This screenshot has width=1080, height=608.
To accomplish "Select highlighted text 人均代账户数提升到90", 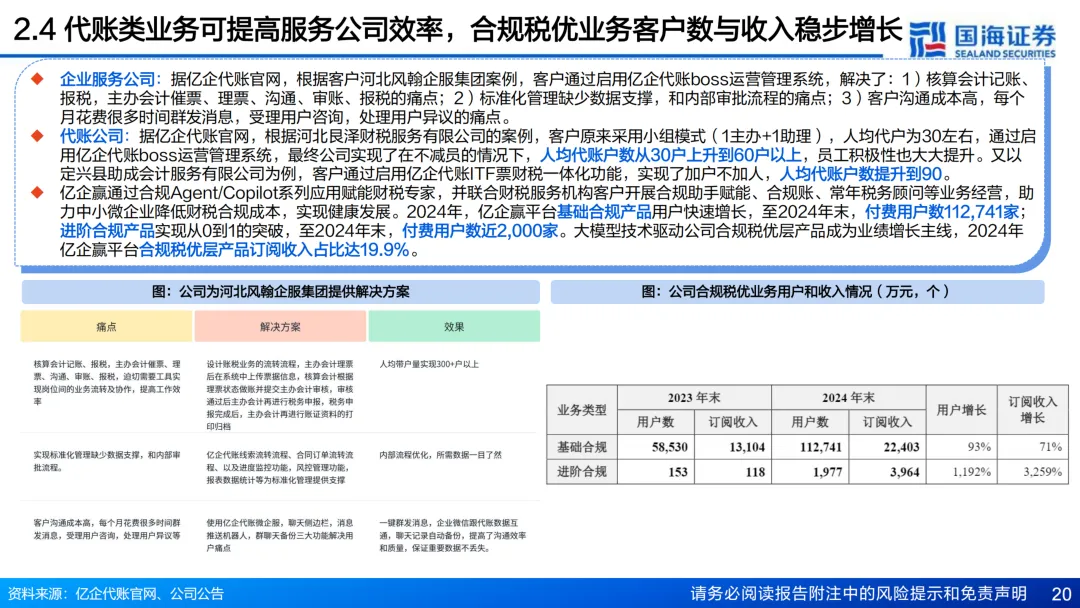I will click(x=860, y=174).
